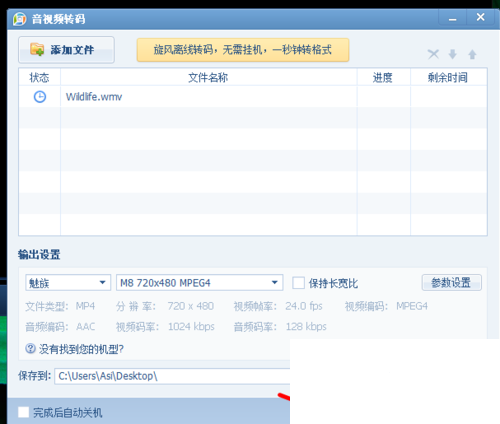
Task: Open the 魅族 device brand dropdown
Action: [x=68, y=283]
